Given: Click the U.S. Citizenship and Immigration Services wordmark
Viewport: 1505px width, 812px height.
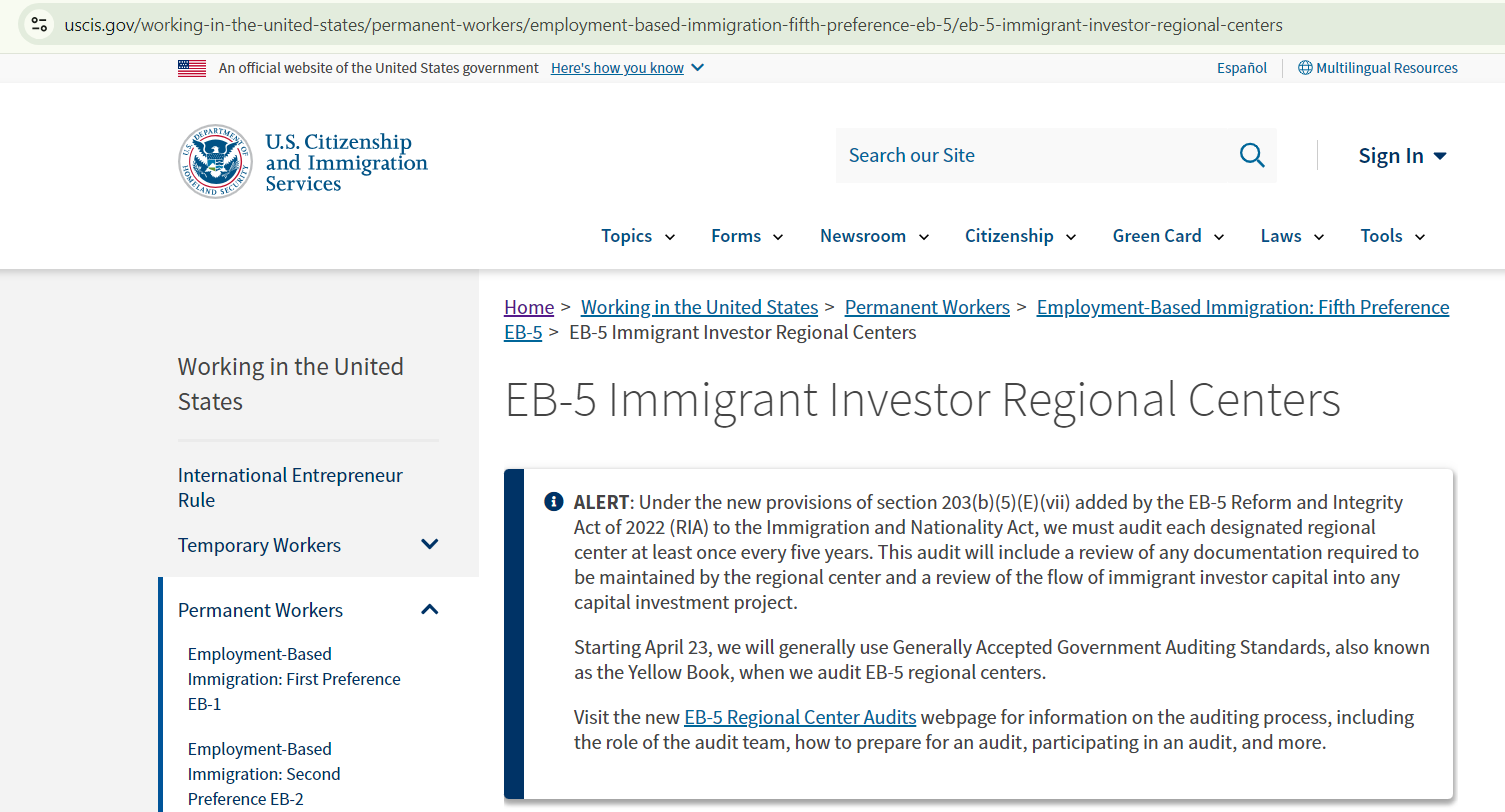Looking at the screenshot, I should pos(346,162).
